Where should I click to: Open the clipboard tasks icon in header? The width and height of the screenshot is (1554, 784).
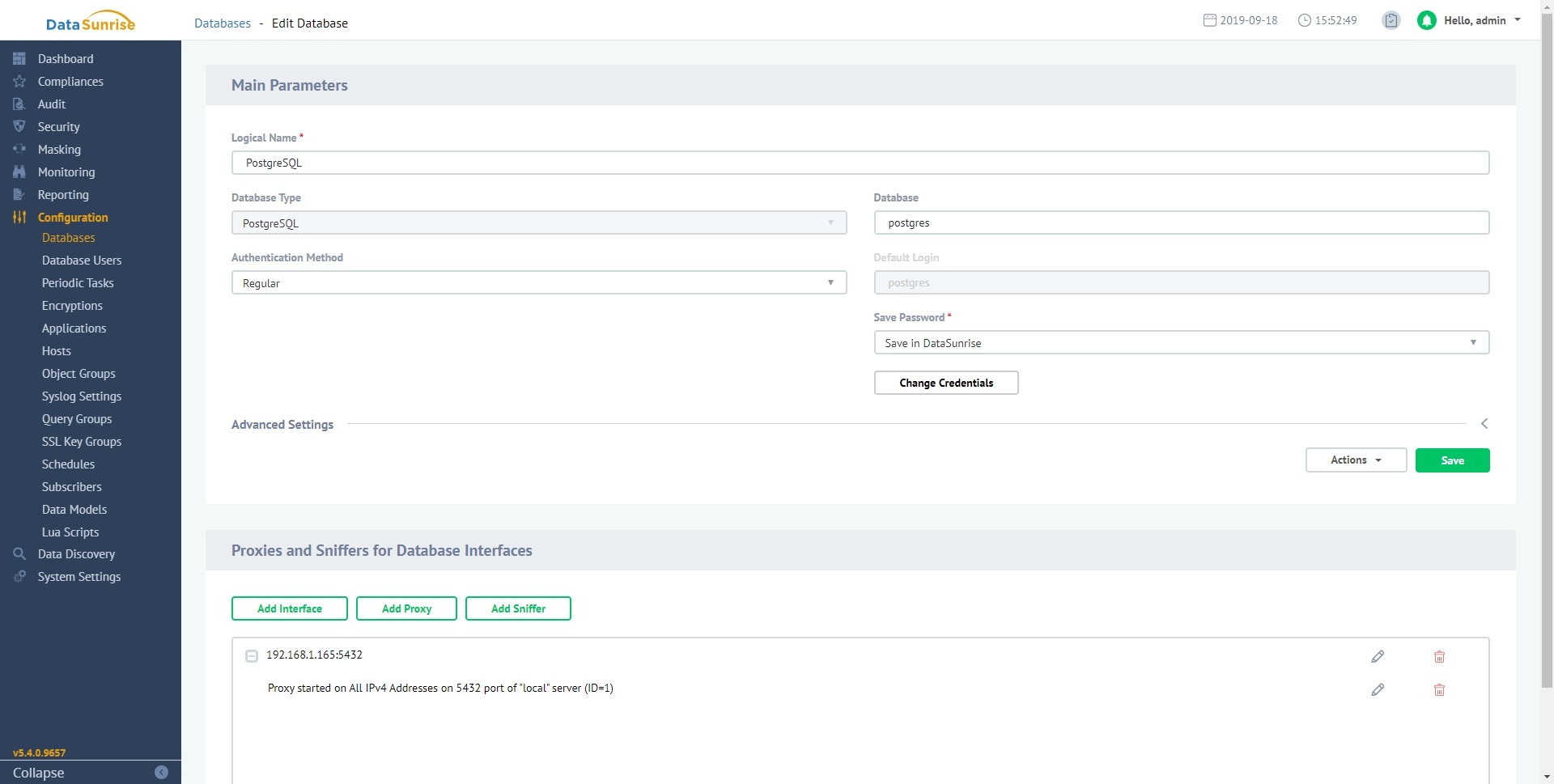tap(1391, 20)
